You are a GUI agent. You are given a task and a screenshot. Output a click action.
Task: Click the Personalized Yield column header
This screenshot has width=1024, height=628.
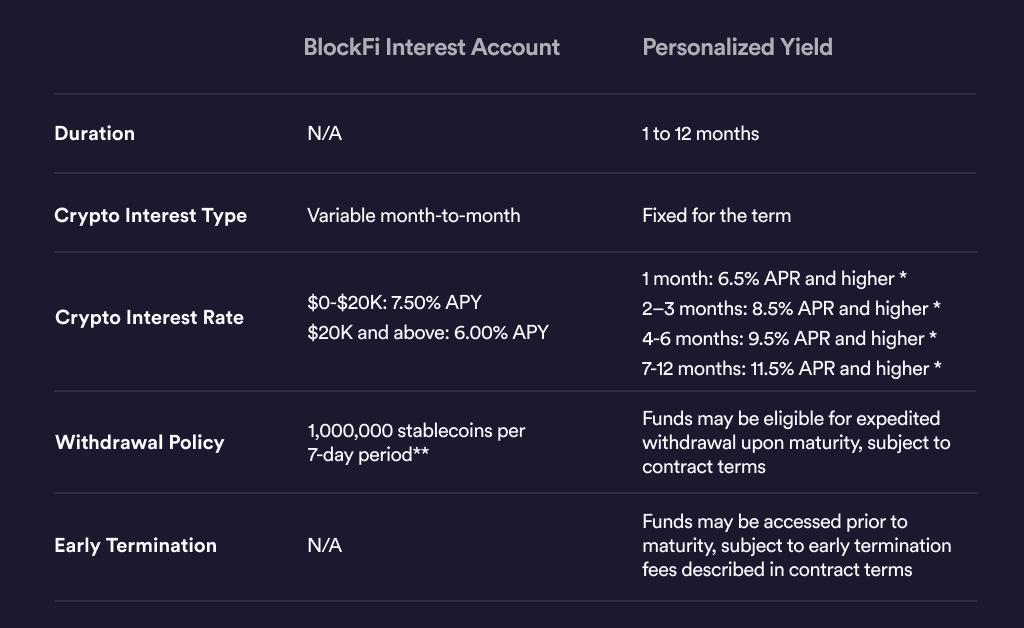point(737,47)
